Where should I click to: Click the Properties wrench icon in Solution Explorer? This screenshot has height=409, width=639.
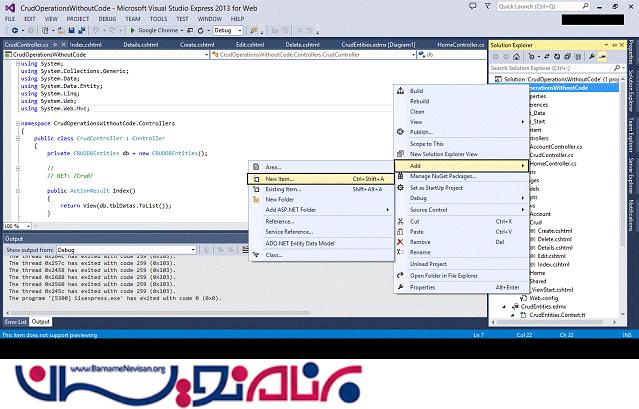point(592,57)
